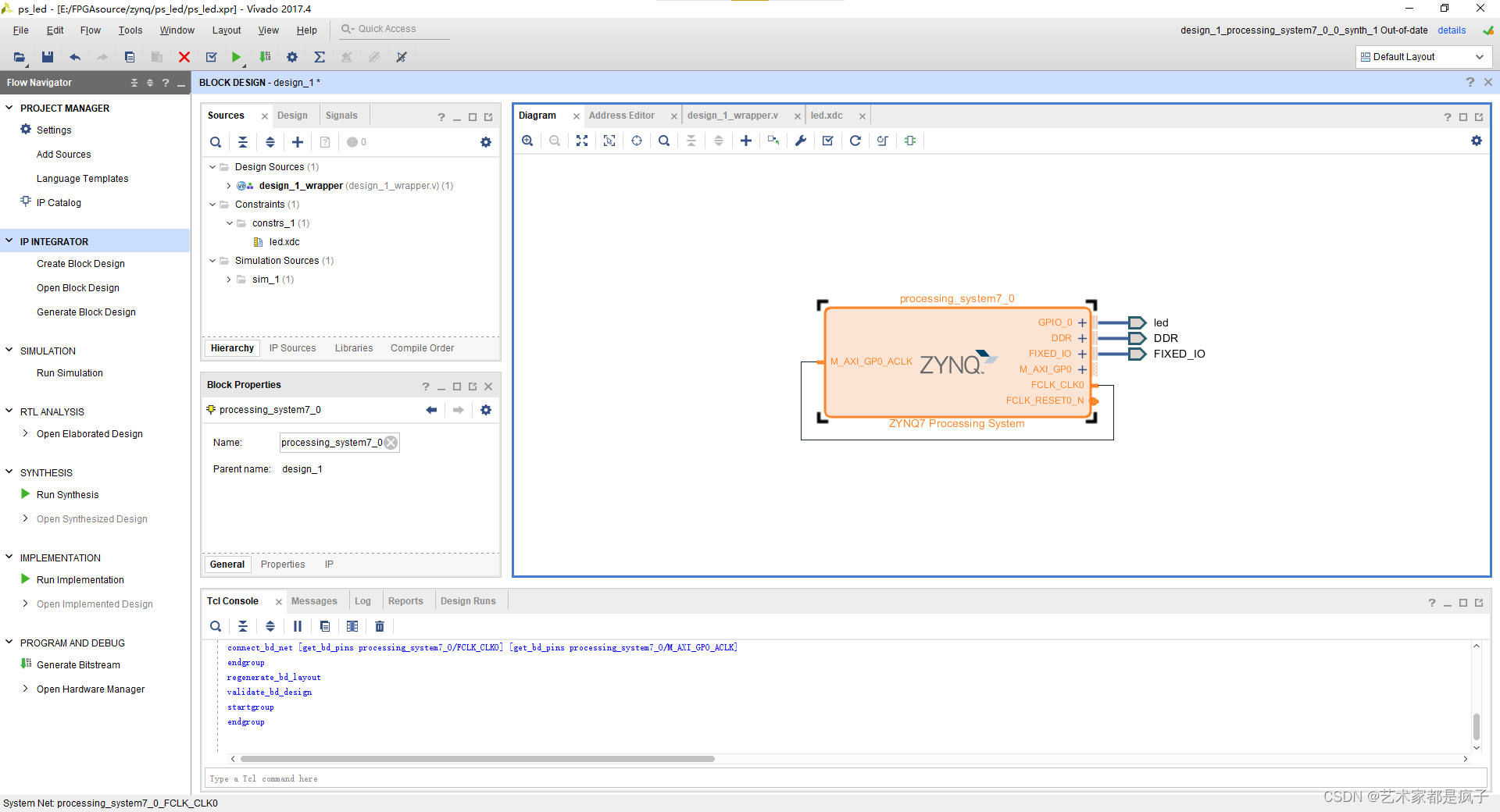Click Block Properties back arrow
Image resolution: width=1500 pixels, height=812 pixels.
click(x=431, y=410)
